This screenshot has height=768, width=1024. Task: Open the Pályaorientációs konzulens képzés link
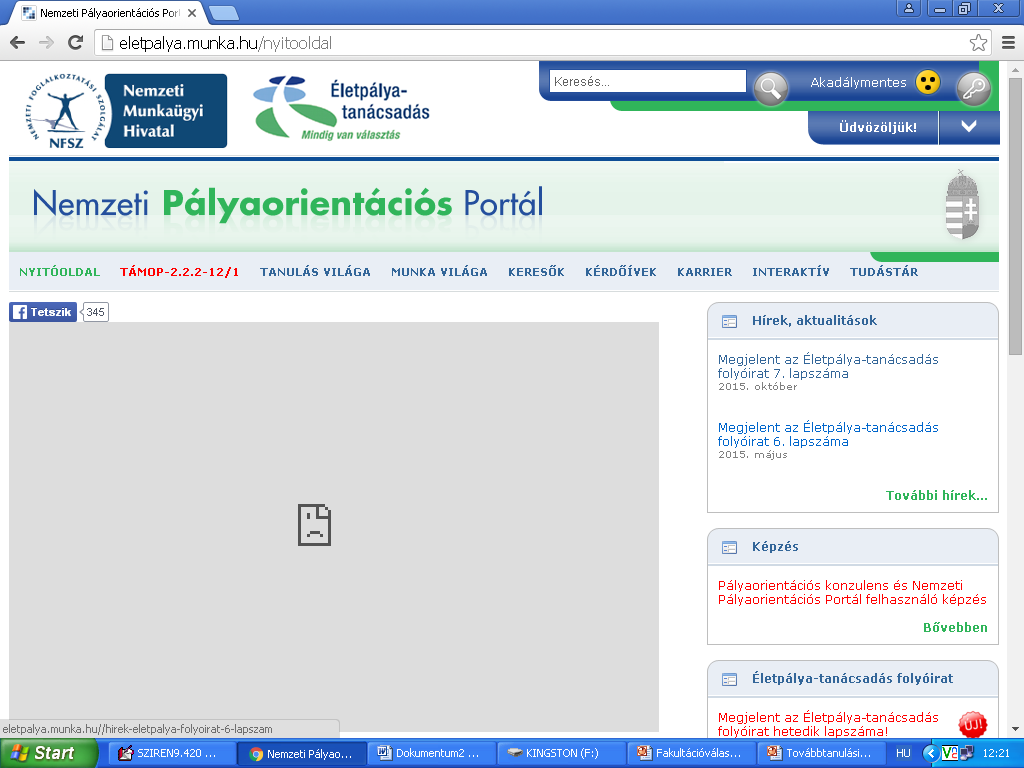tap(852, 592)
